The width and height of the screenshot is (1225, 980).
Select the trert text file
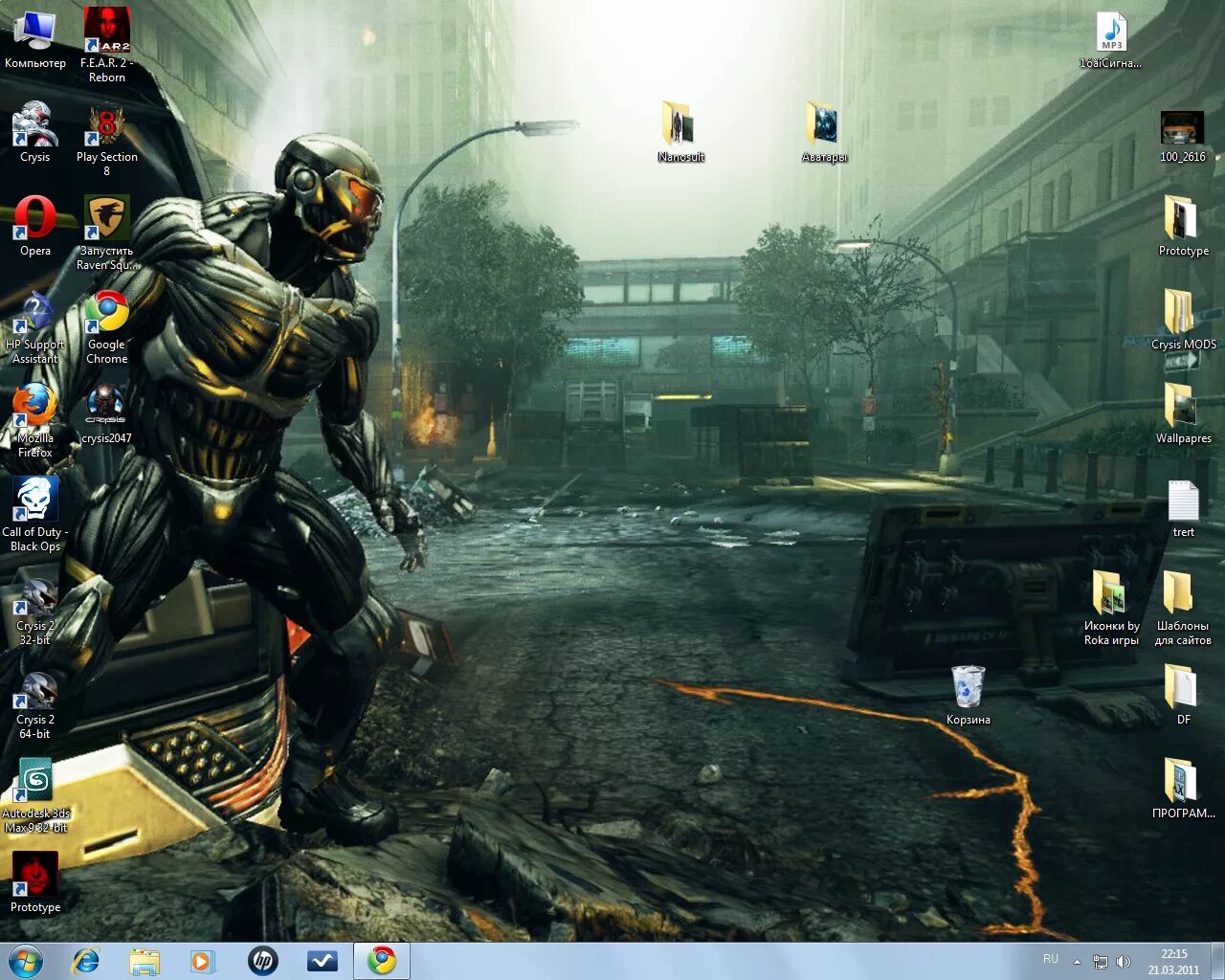1183,508
